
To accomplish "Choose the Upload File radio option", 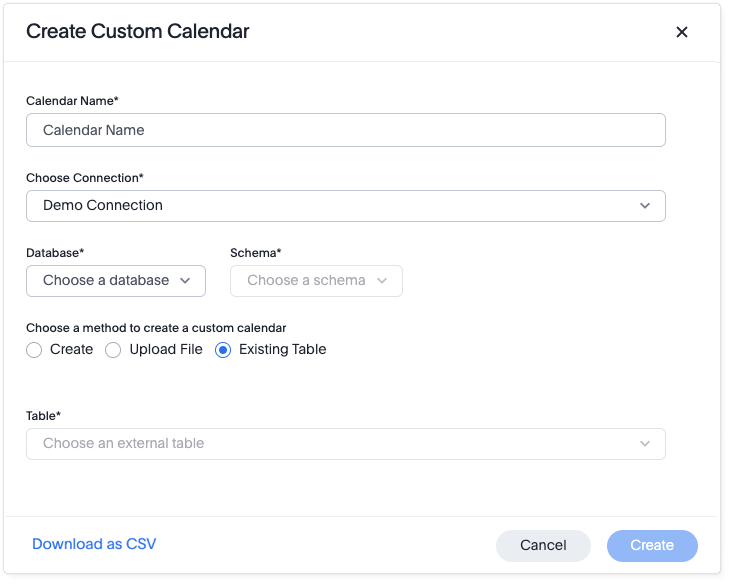I will click(113, 350).
